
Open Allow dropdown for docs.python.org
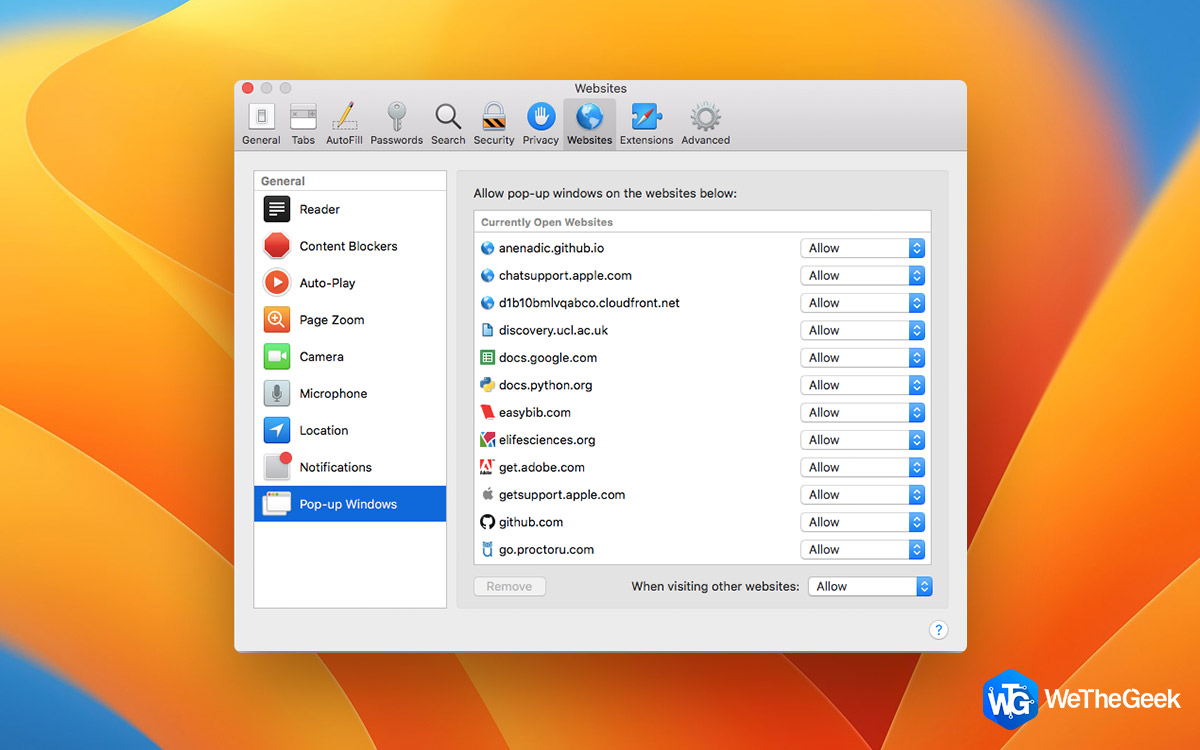click(863, 385)
